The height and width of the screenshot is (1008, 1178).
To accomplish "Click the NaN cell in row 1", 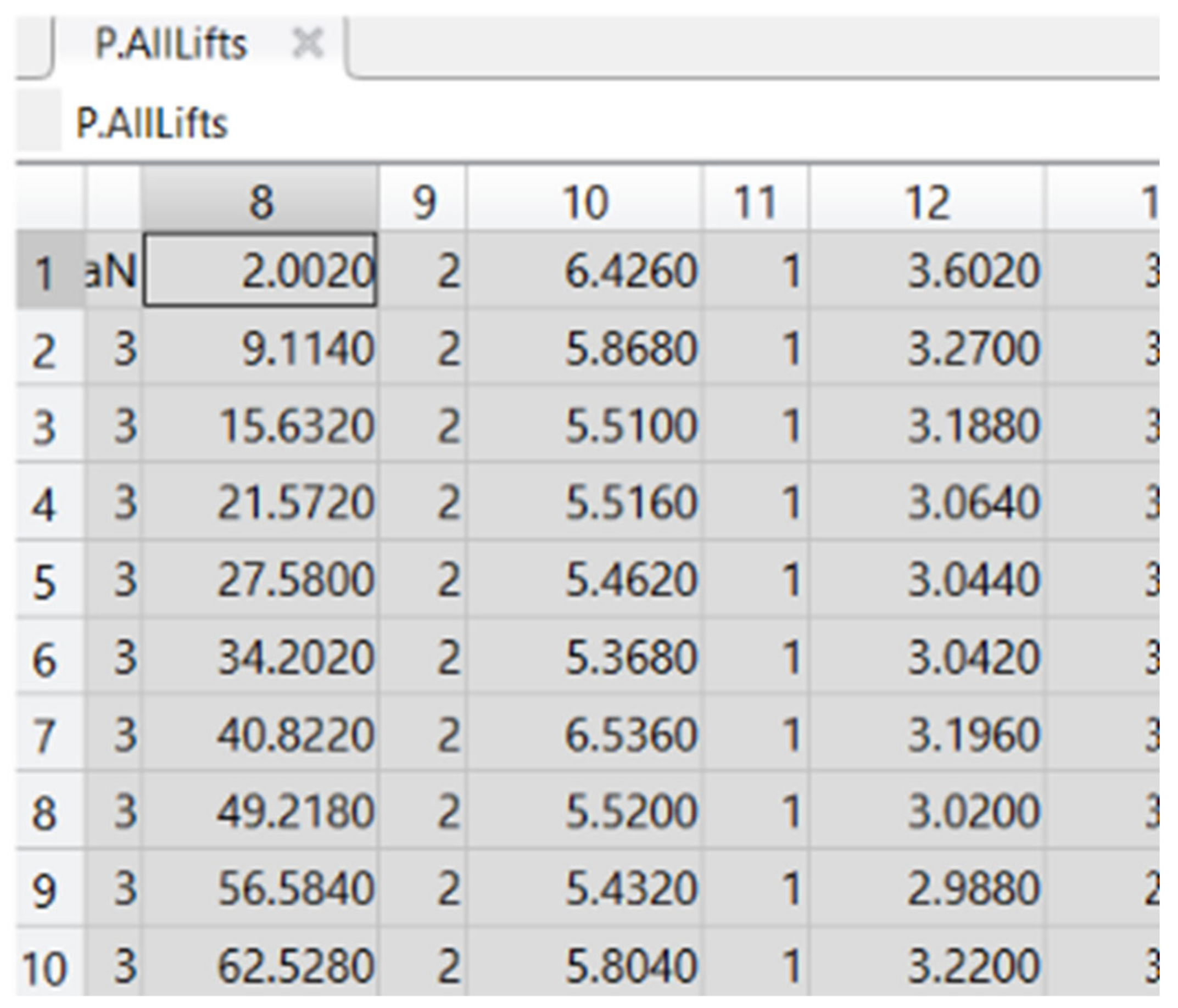I will tap(113, 271).
